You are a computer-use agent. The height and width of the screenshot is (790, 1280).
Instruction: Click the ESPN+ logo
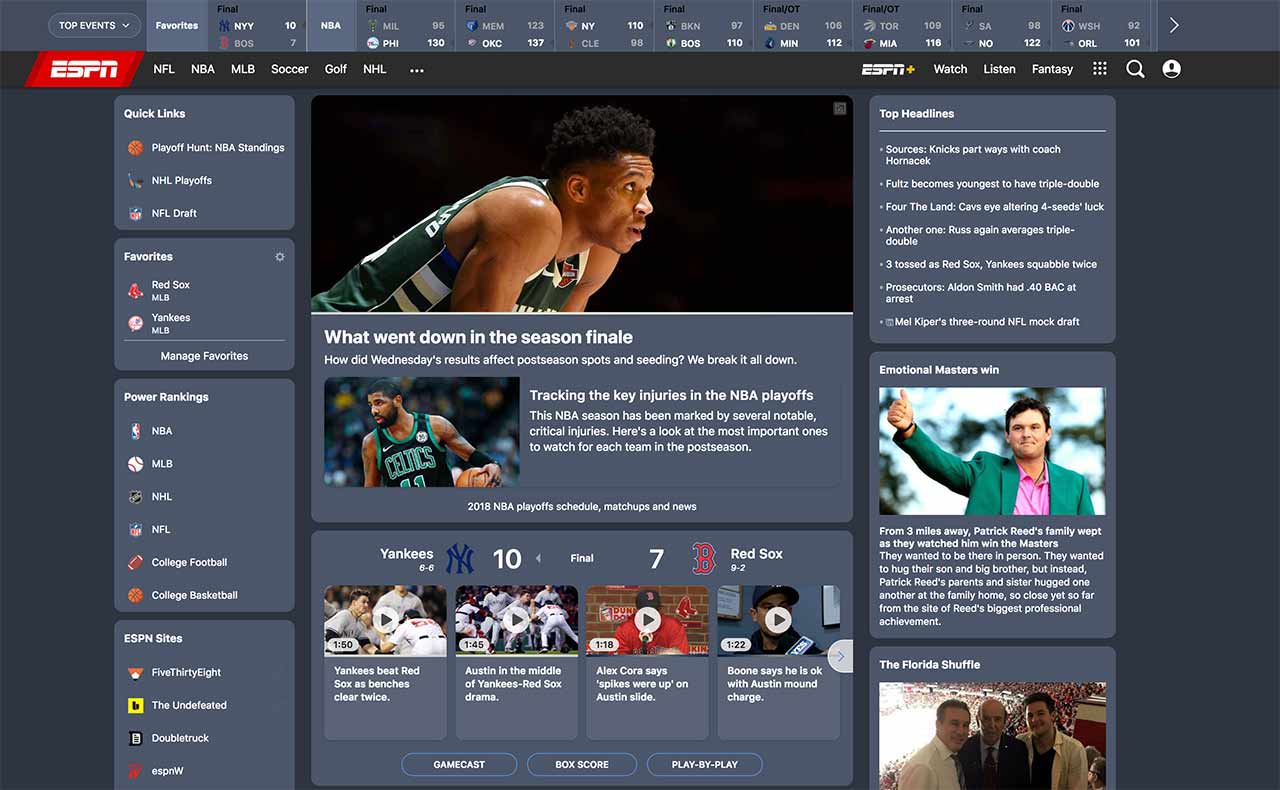pos(889,69)
